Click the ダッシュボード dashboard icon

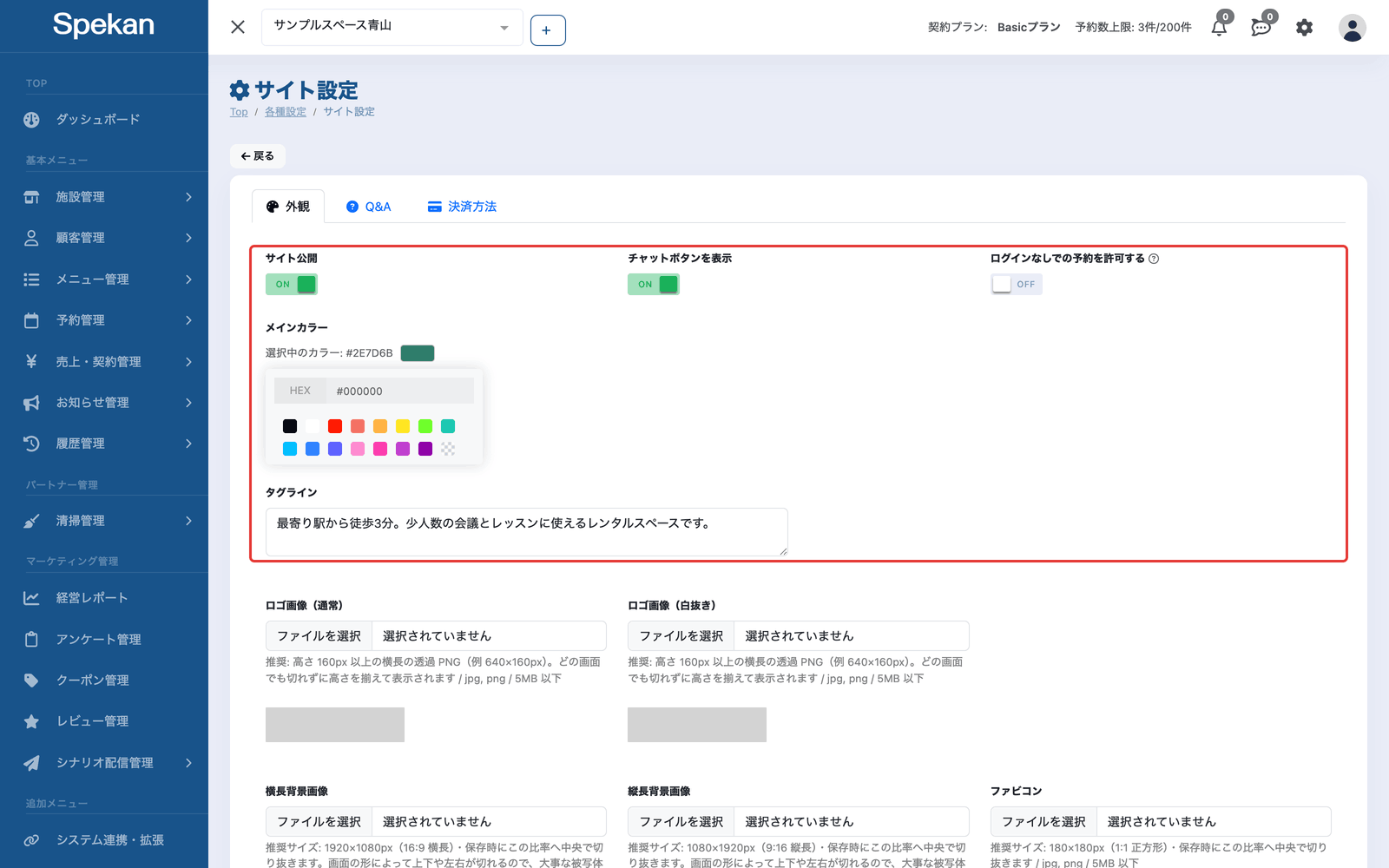click(x=31, y=120)
